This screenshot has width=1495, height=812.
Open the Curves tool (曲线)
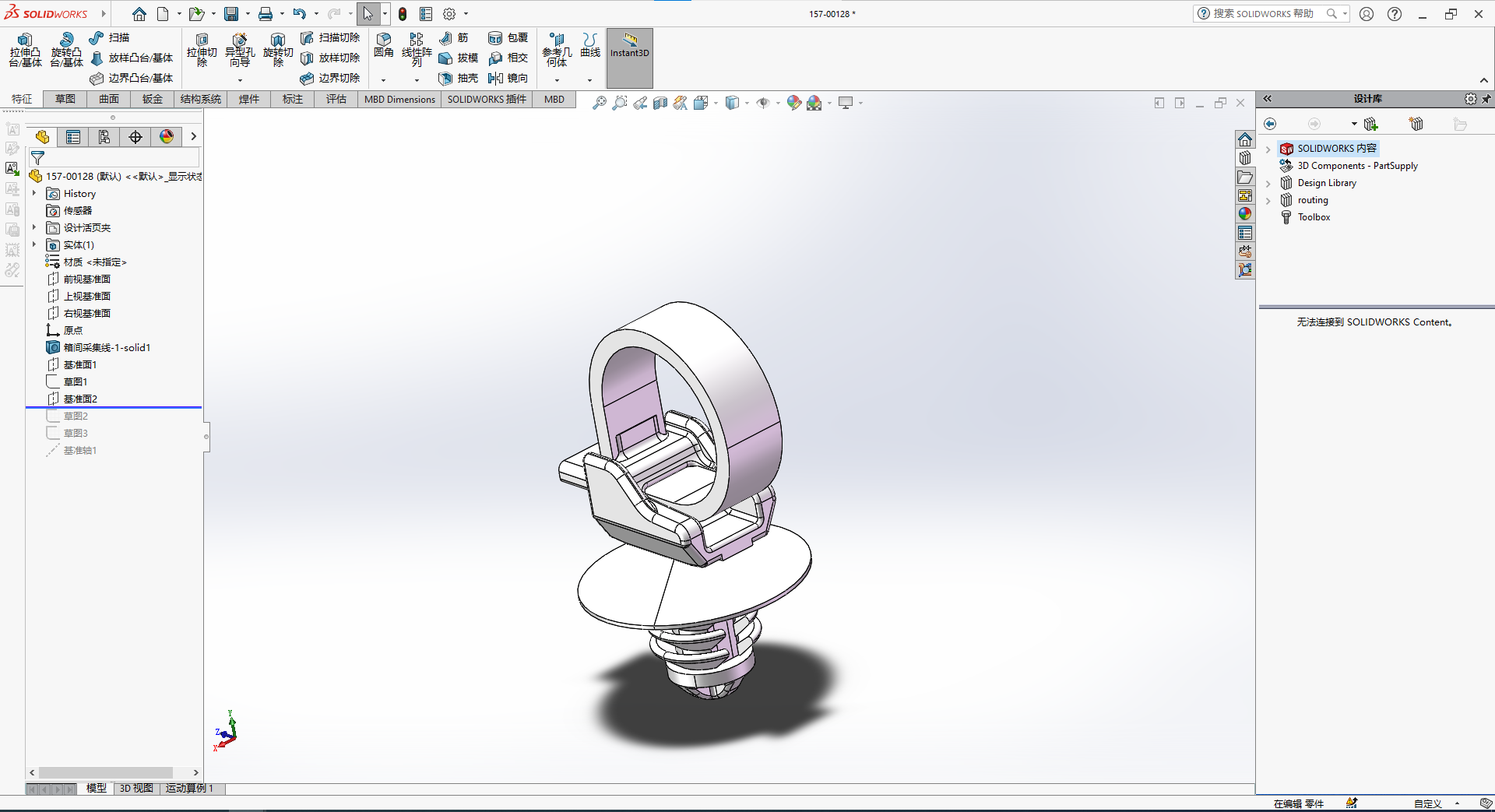[591, 46]
